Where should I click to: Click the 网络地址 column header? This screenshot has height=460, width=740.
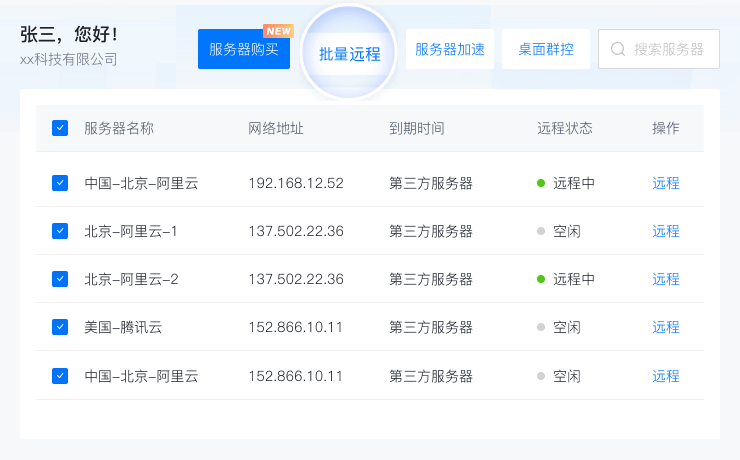[x=276, y=128]
